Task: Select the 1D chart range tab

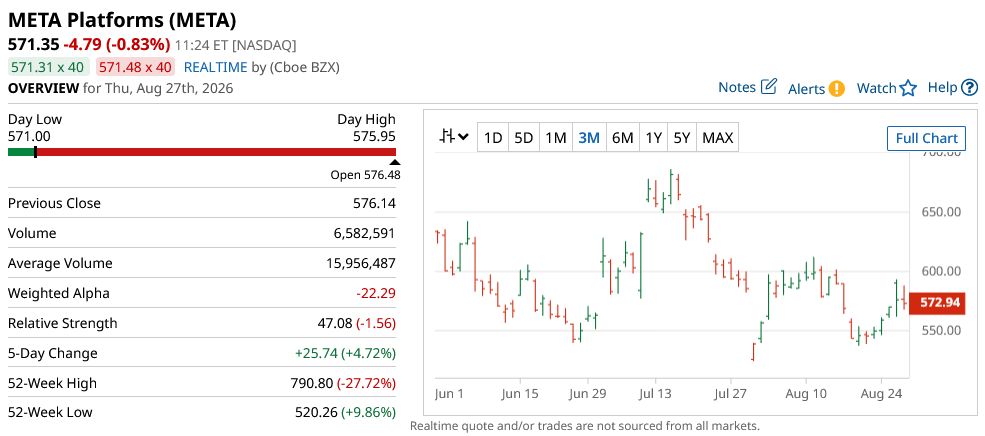Action: tap(493, 138)
